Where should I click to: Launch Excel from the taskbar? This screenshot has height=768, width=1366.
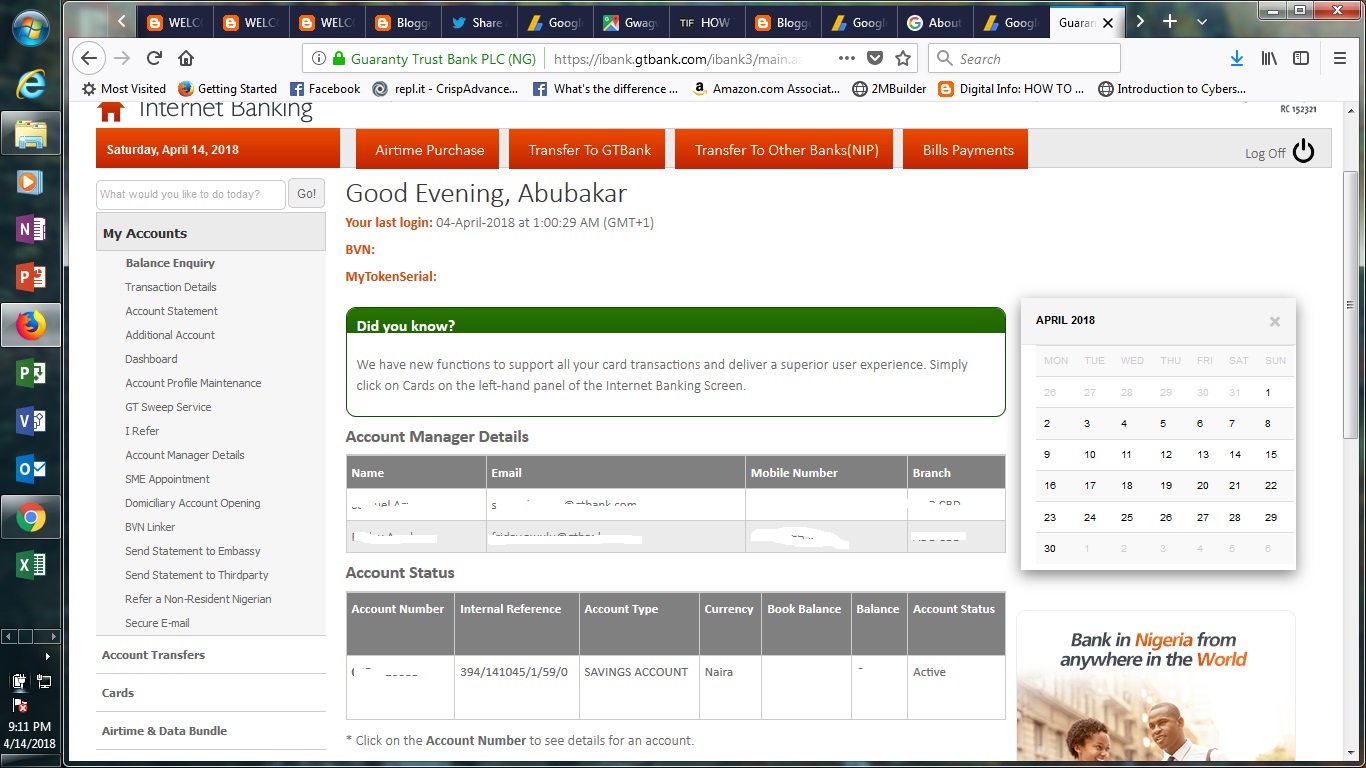tap(31, 565)
